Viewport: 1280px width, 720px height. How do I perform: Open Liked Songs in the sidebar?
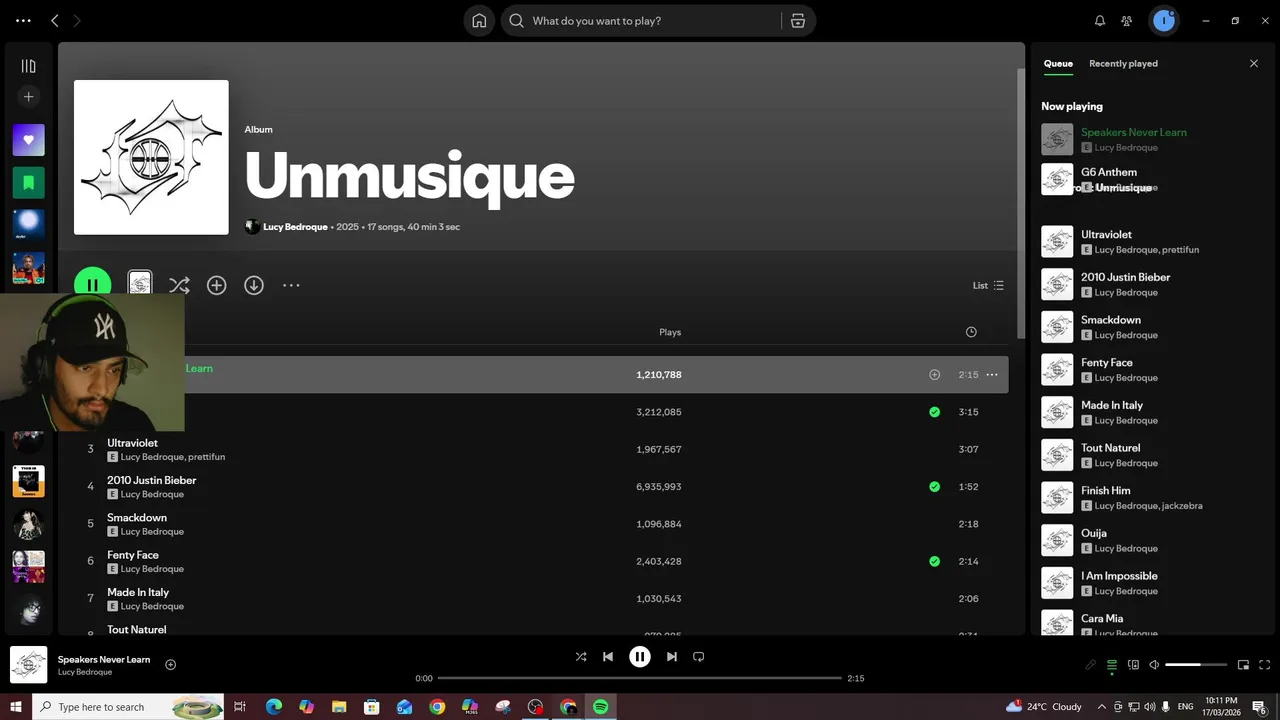click(28, 140)
